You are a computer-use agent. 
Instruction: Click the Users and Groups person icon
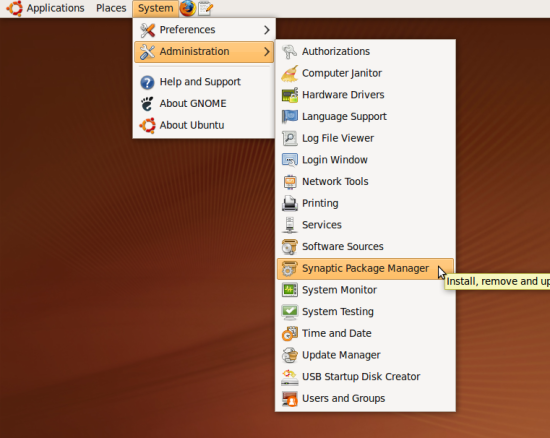click(x=290, y=399)
